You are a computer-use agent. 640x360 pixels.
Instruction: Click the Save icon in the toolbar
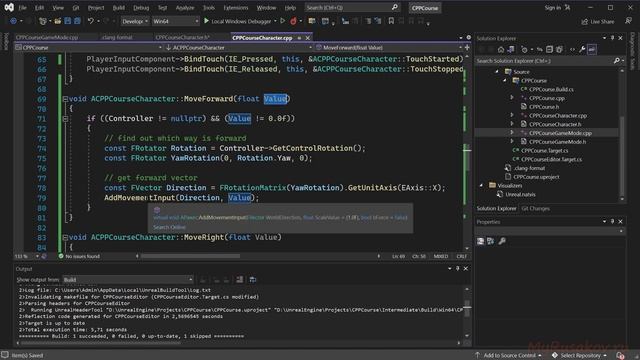[67, 21]
